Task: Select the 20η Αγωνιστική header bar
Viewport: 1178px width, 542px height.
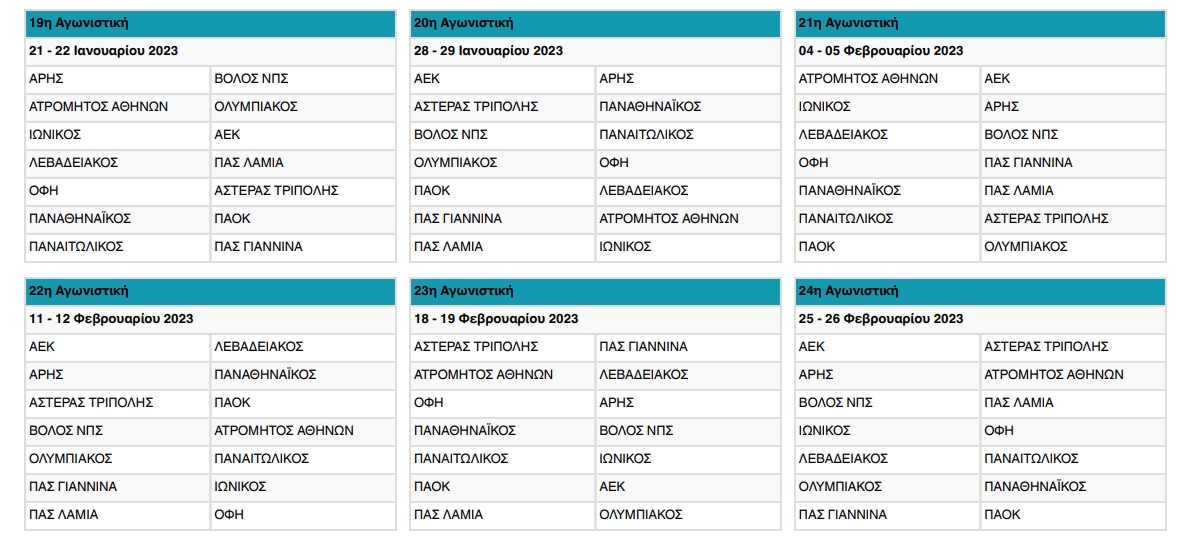Action: (595, 23)
